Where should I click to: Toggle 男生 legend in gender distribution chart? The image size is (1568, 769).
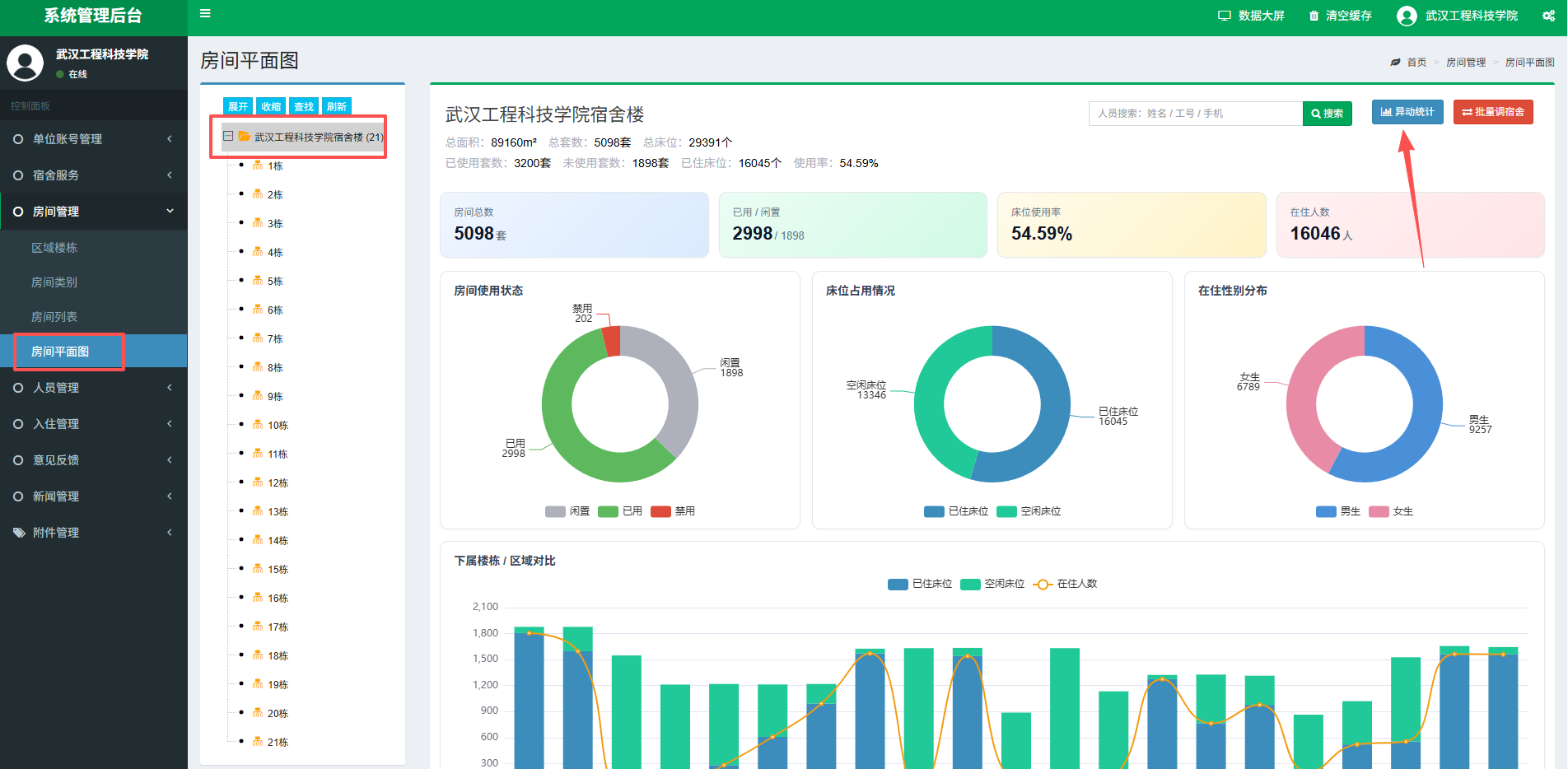click(x=1338, y=511)
